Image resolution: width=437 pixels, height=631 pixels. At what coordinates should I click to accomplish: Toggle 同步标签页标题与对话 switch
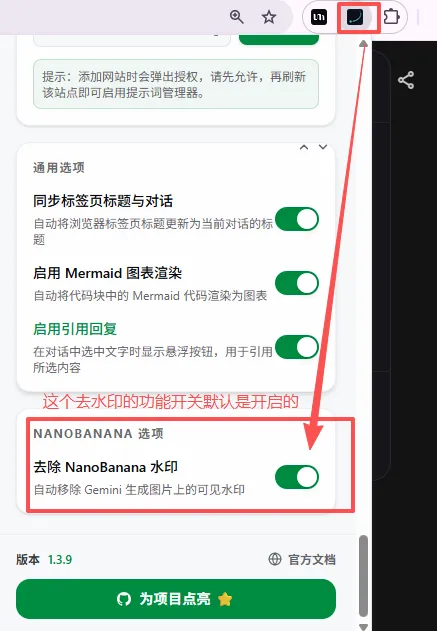(297, 219)
